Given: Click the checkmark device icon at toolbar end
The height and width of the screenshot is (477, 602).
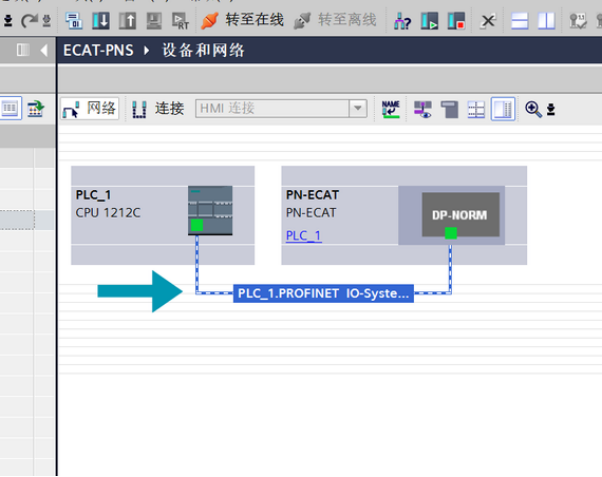Looking at the screenshot, I should 577,21.
